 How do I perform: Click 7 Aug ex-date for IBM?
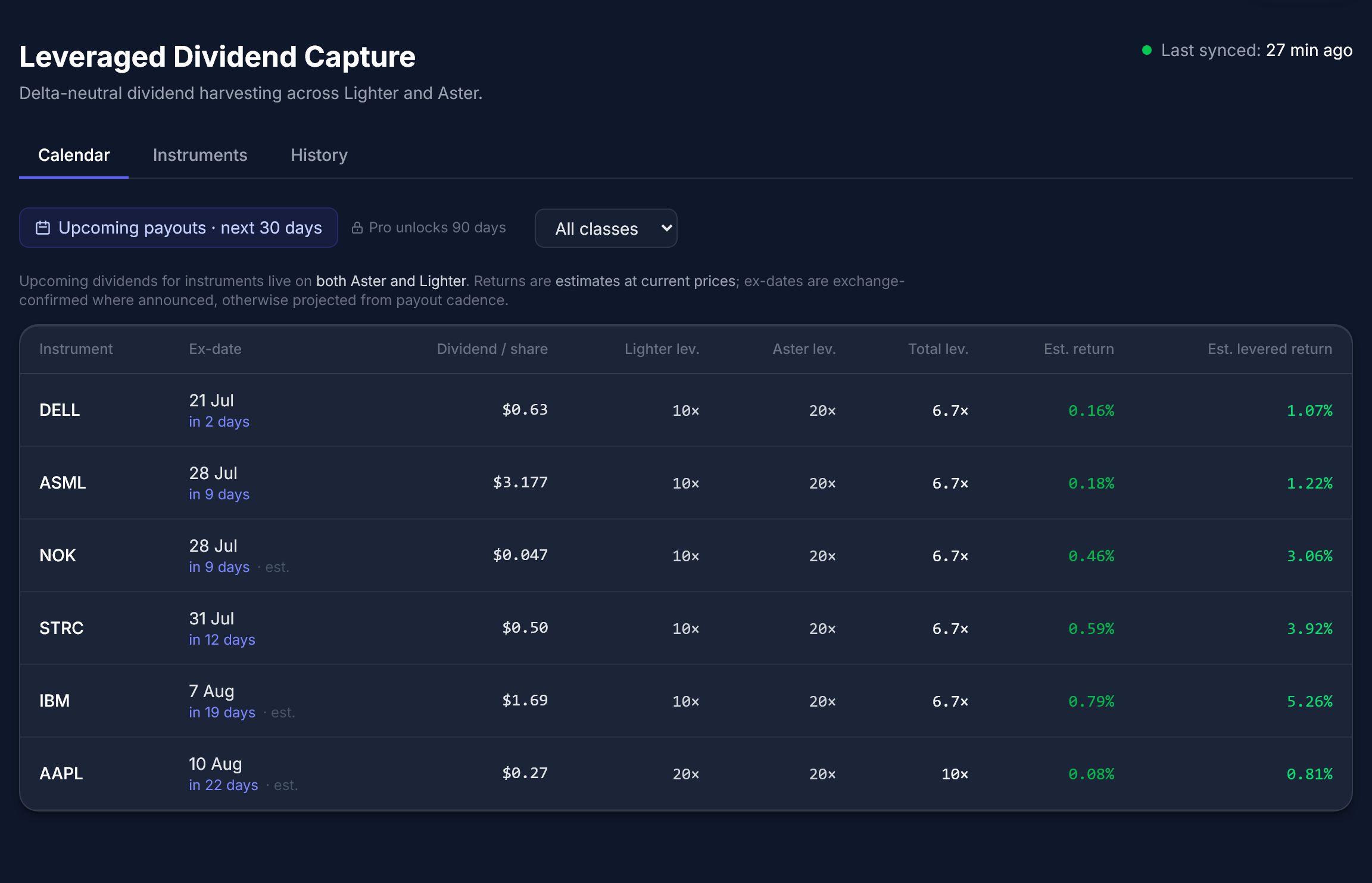tap(211, 691)
